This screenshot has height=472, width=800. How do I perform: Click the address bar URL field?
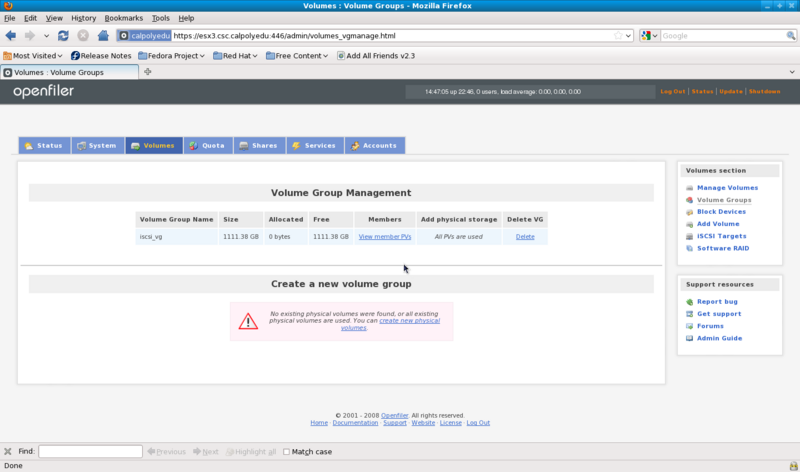pos(393,36)
